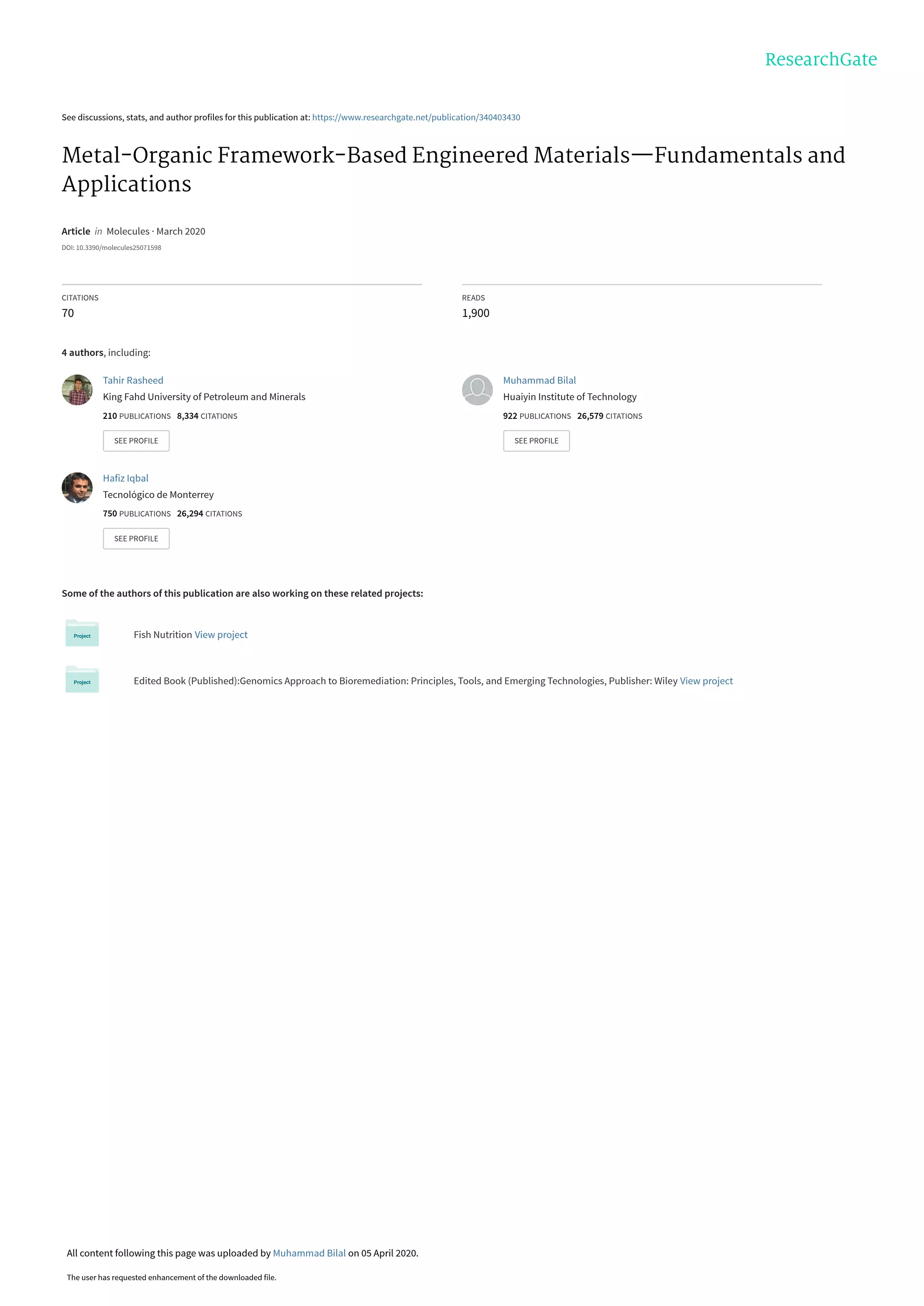
Task: Open Hafiz Iqbal's profile photo
Action: [x=77, y=488]
